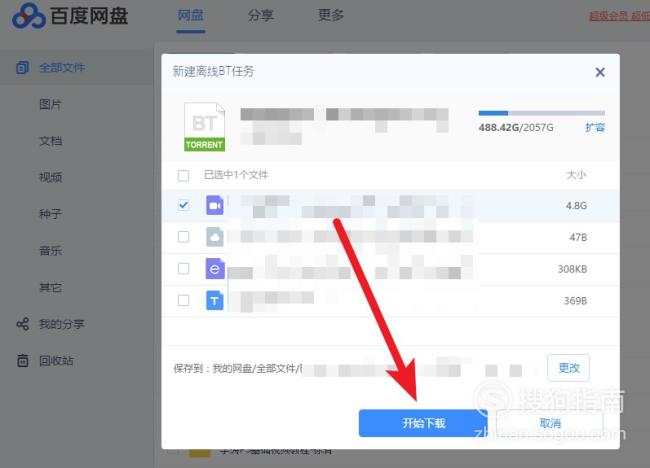Check the 308KB file checkbox

coord(183,269)
